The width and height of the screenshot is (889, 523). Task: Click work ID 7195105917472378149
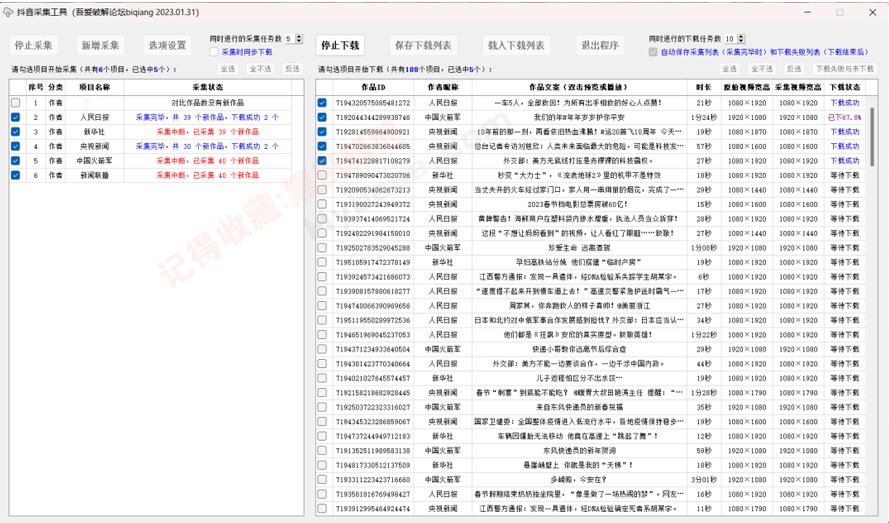[x=372, y=263]
